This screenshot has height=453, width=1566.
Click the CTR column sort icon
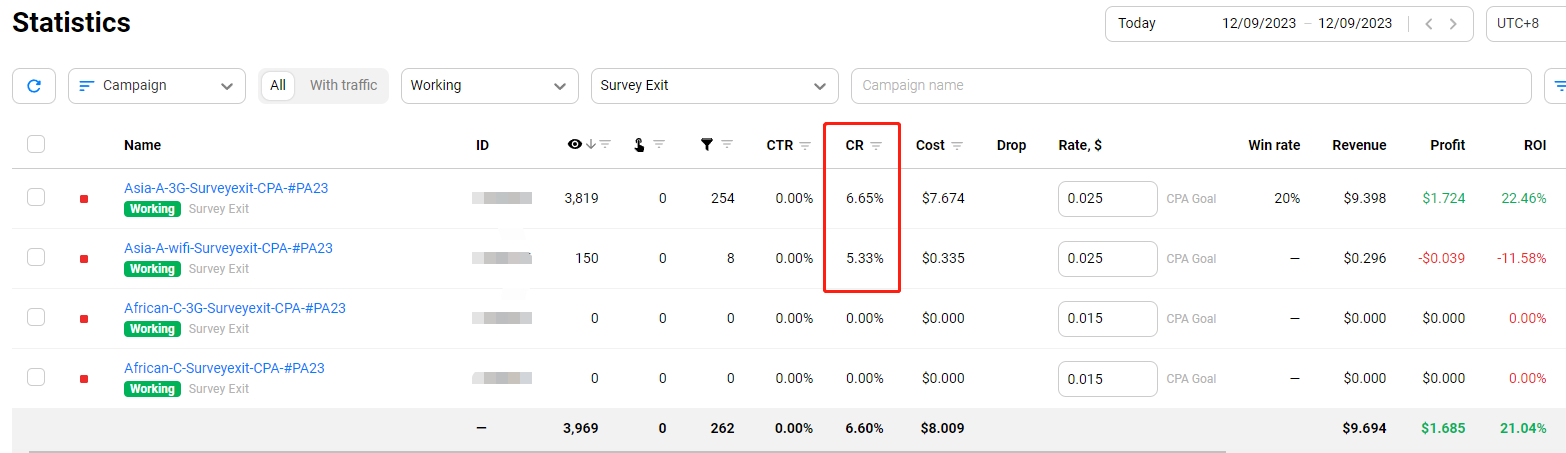coord(804,146)
